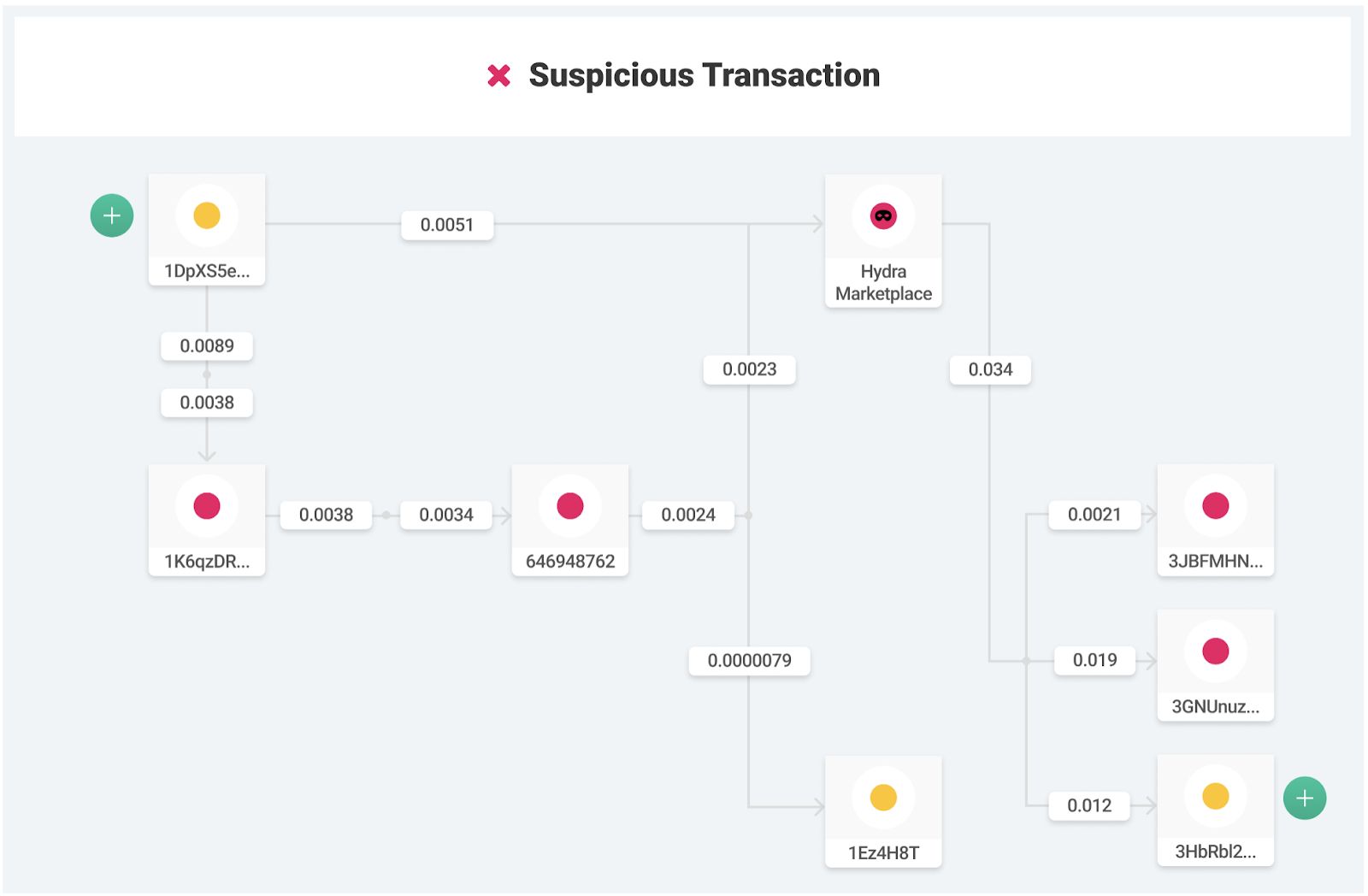Select the red dot of 1K6qzDR node

click(x=207, y=505)
